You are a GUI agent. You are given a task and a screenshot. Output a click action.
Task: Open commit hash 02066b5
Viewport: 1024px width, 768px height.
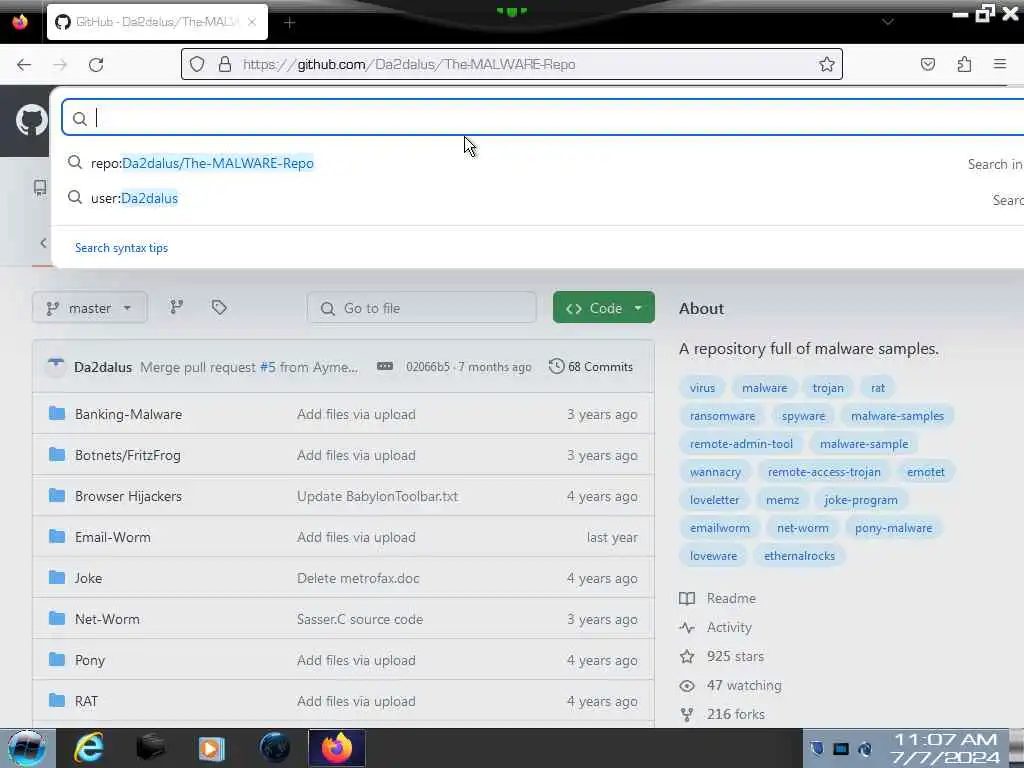tap(428, 367)
